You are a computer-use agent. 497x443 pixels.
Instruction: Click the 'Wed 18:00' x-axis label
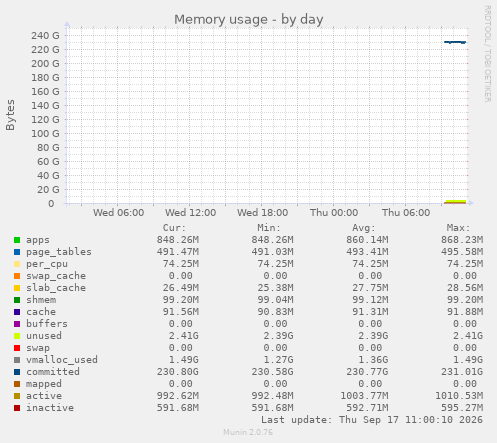(x=262, y=213)
